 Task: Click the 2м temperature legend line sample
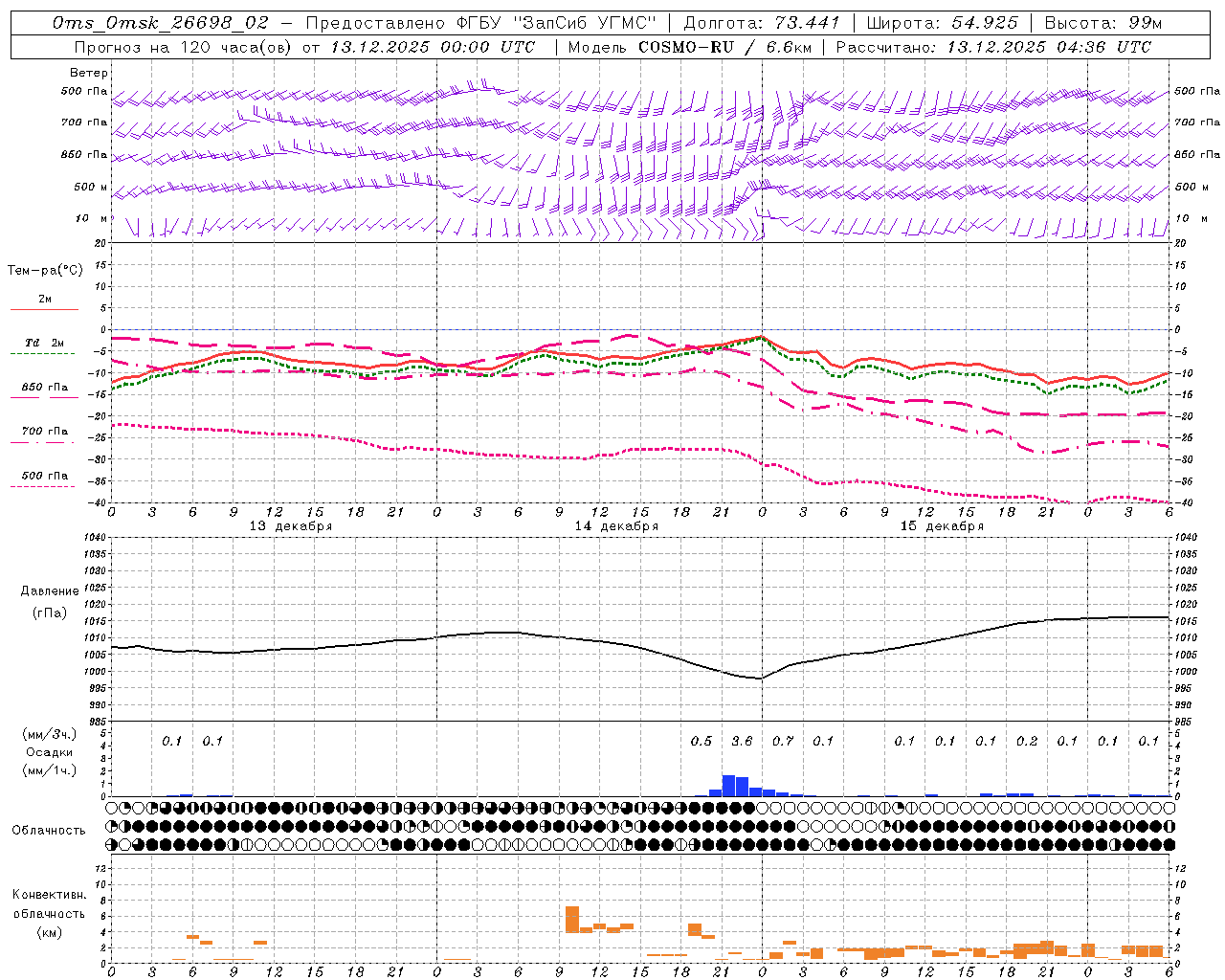[44, 309]
